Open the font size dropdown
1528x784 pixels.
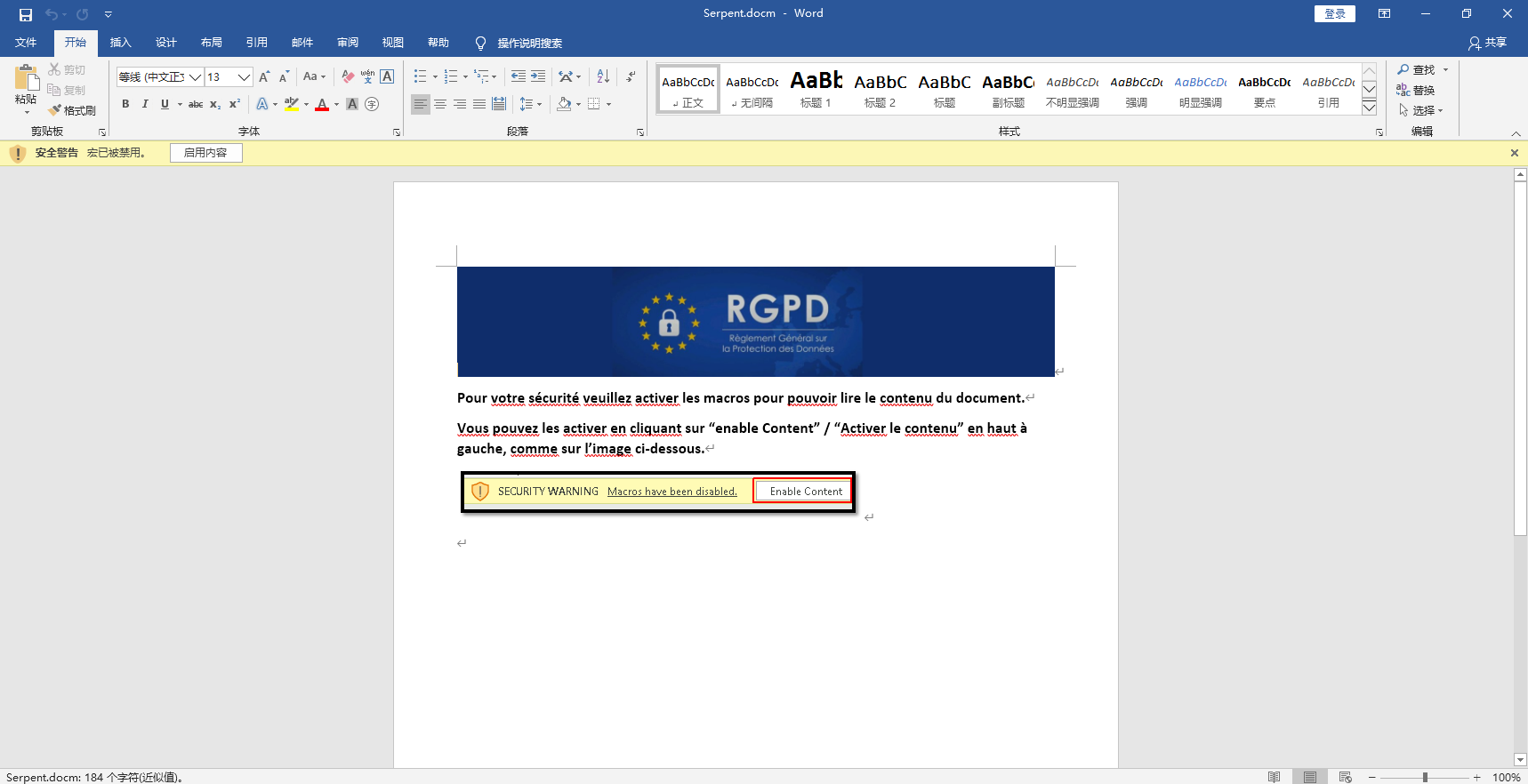(x=244, y=77)
